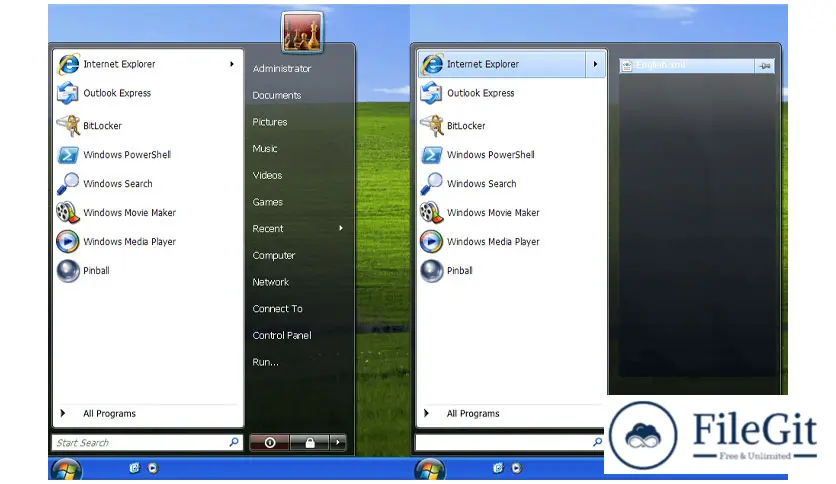
Task: Expand the Recent submenu
Action: 298,229
